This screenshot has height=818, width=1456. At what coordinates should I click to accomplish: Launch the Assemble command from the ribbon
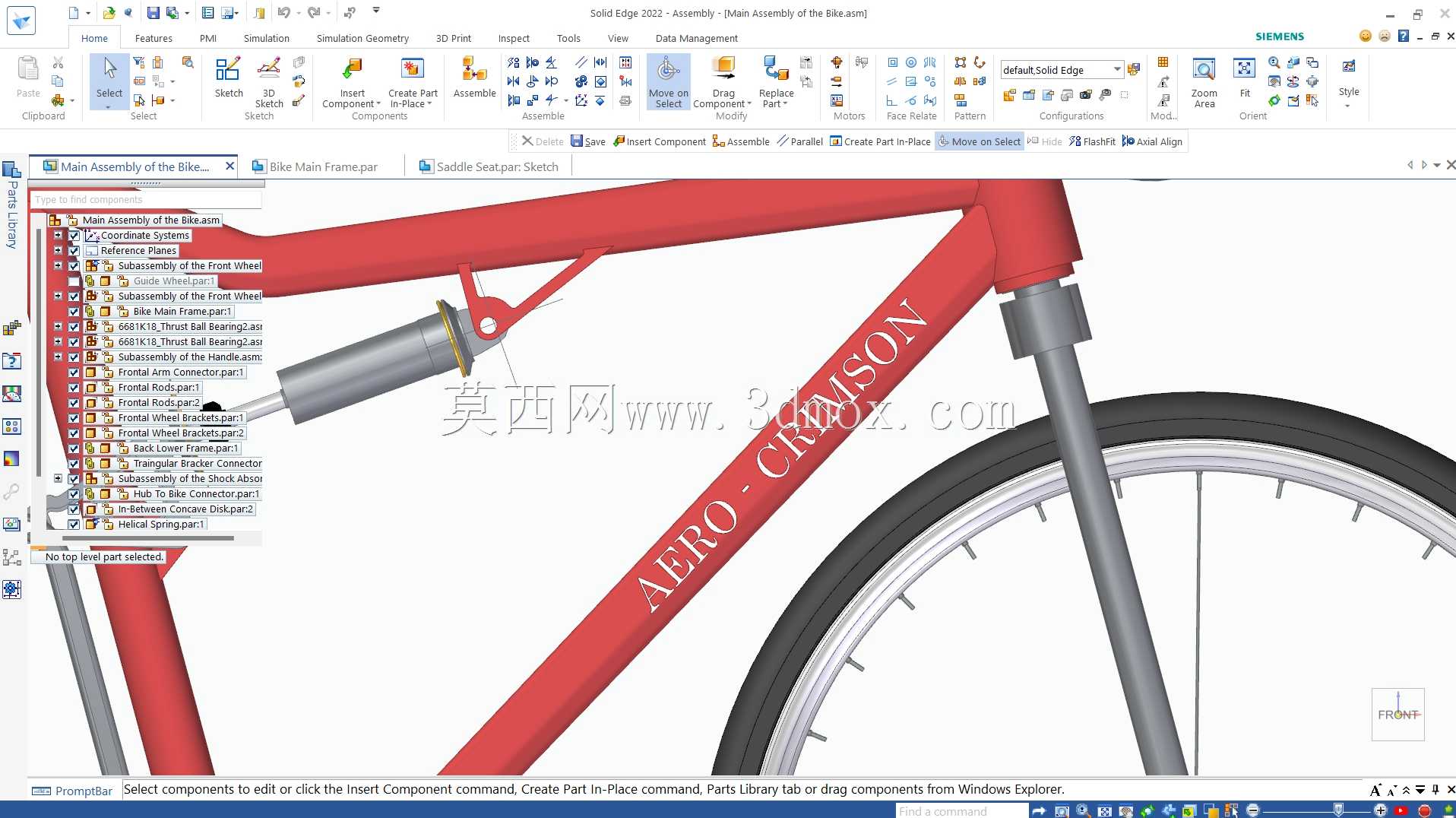click(x=474, y=69)
